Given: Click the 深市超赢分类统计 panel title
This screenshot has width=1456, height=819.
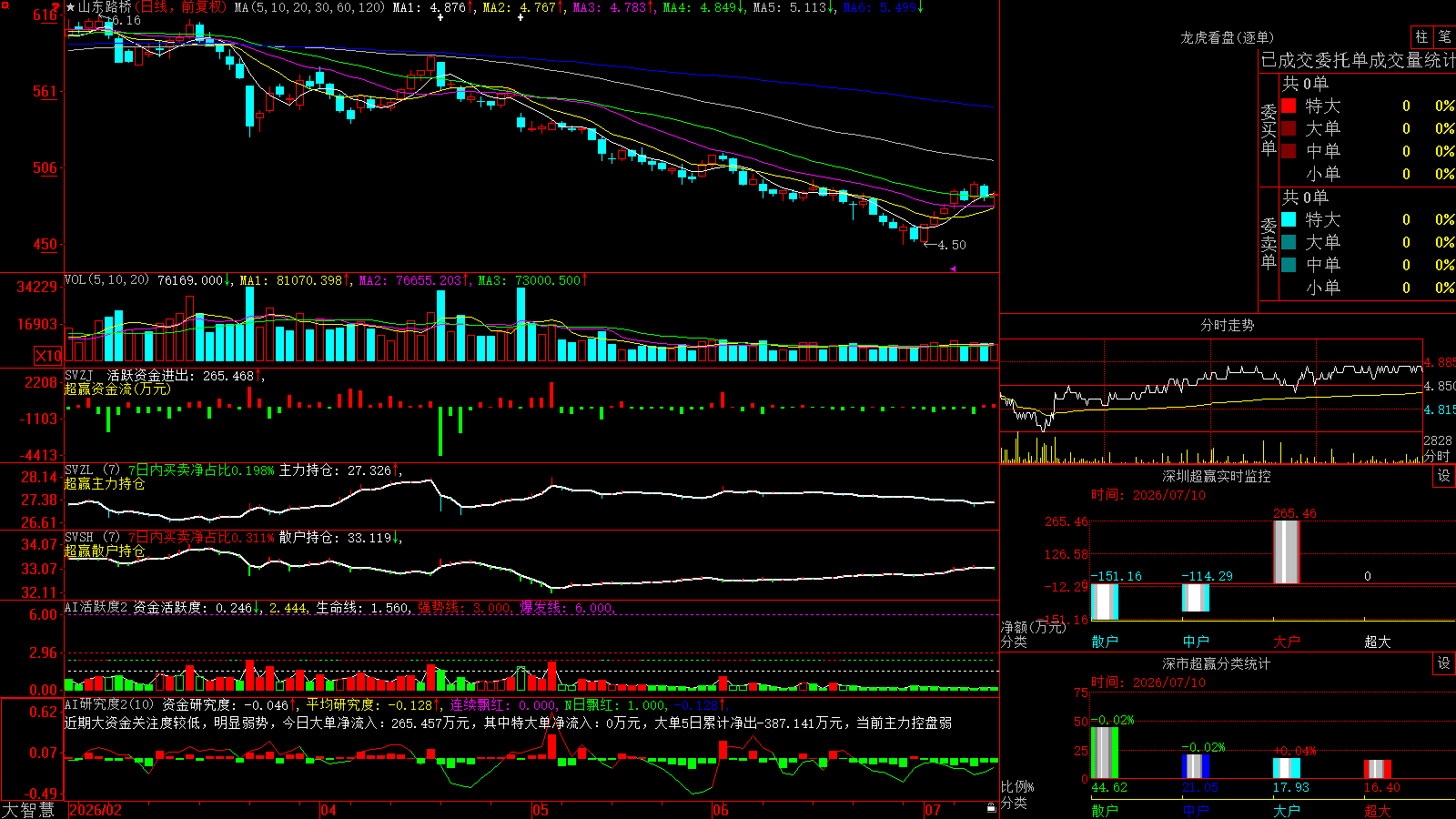Looking at the screenshot, I should point(1217,663).
